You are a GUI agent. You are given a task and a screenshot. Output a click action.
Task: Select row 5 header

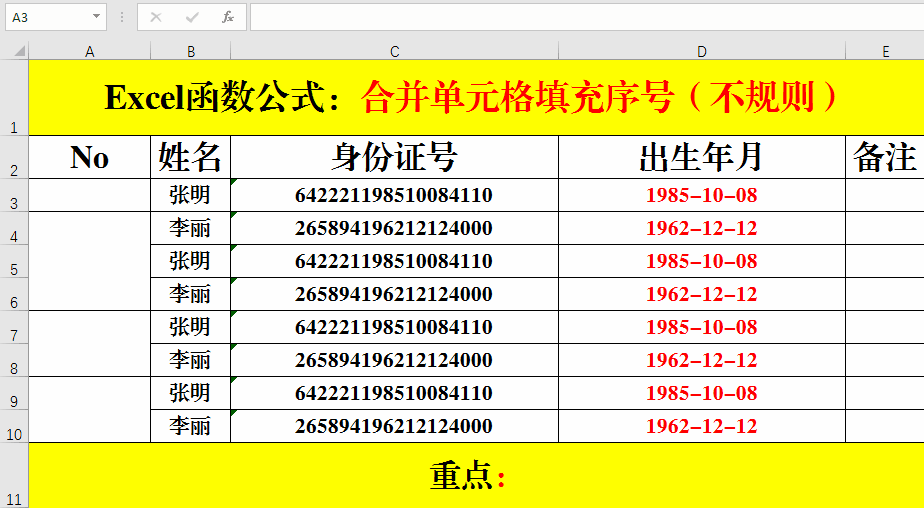[14, 261]
